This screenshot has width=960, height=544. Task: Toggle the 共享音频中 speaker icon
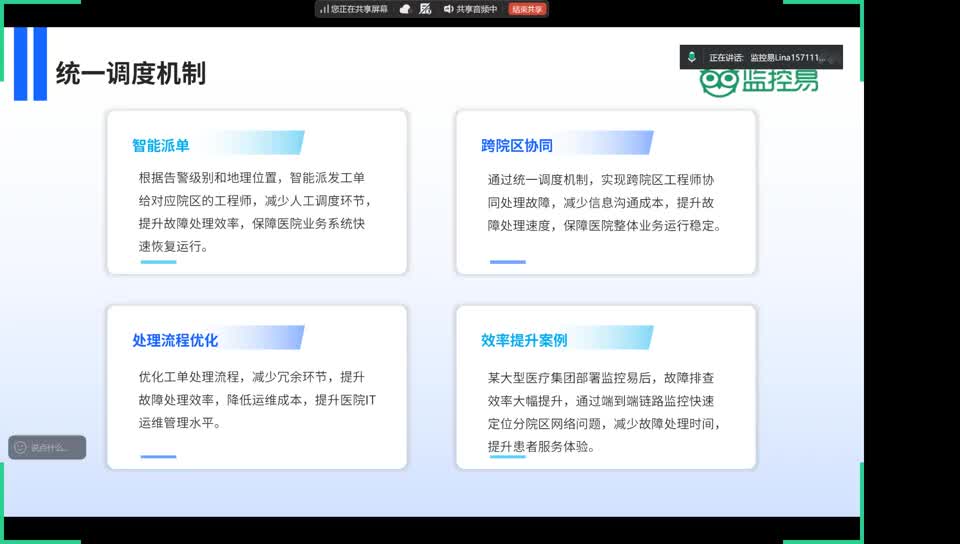click(x=448, y=9)
